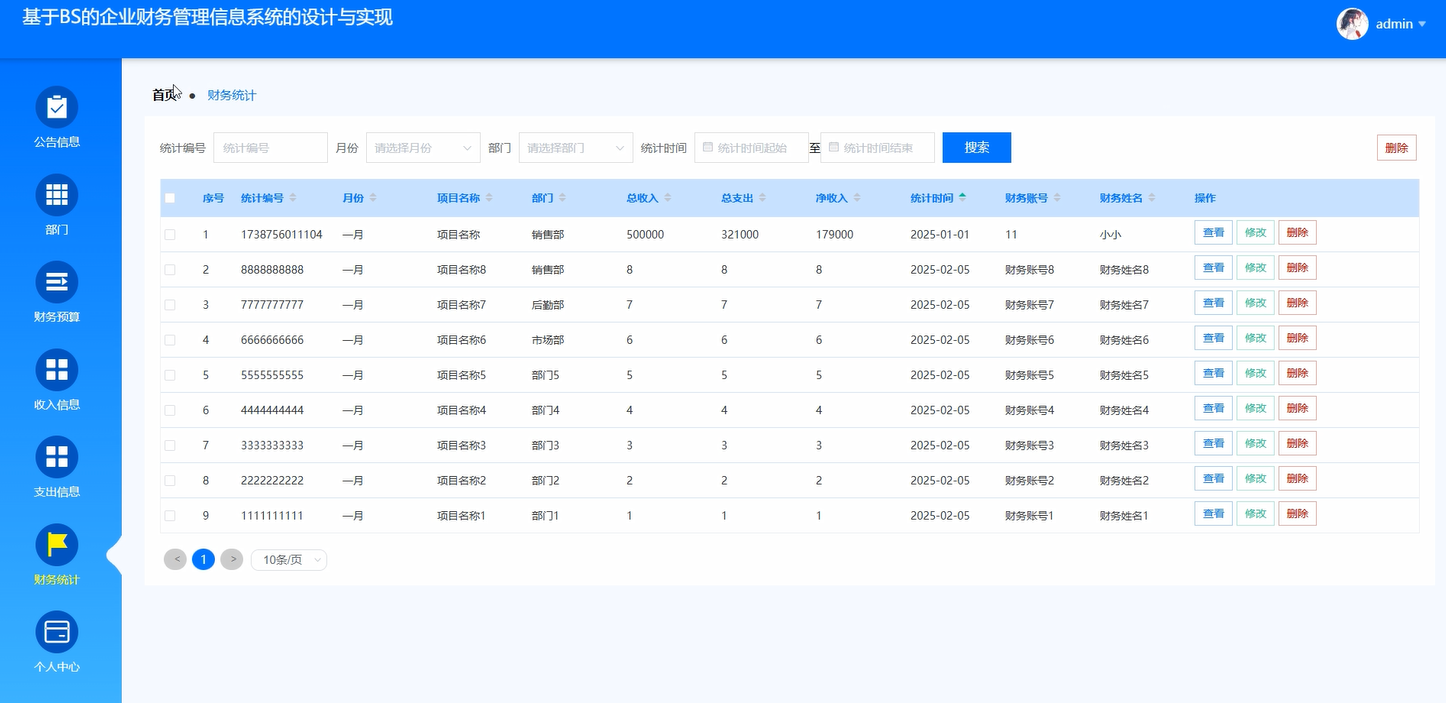
Task: Open the 10条/页 page size dropdown
Action: pos(289,560)
